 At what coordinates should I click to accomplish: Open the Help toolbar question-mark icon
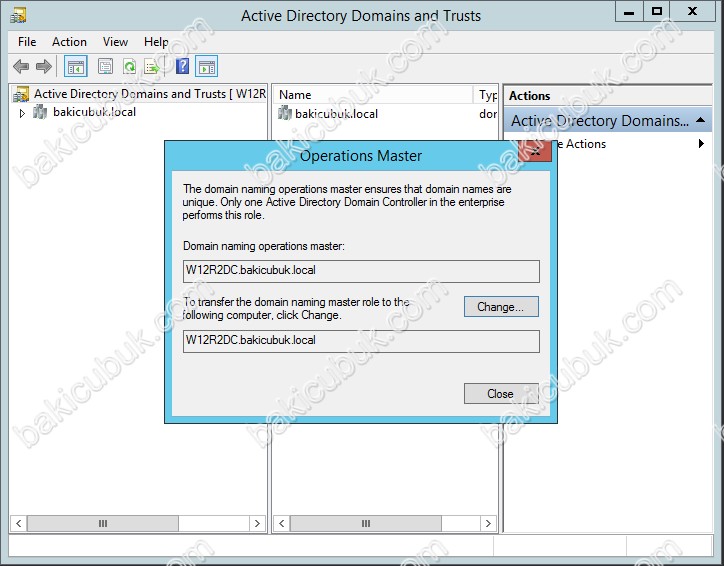pos(182,66)
